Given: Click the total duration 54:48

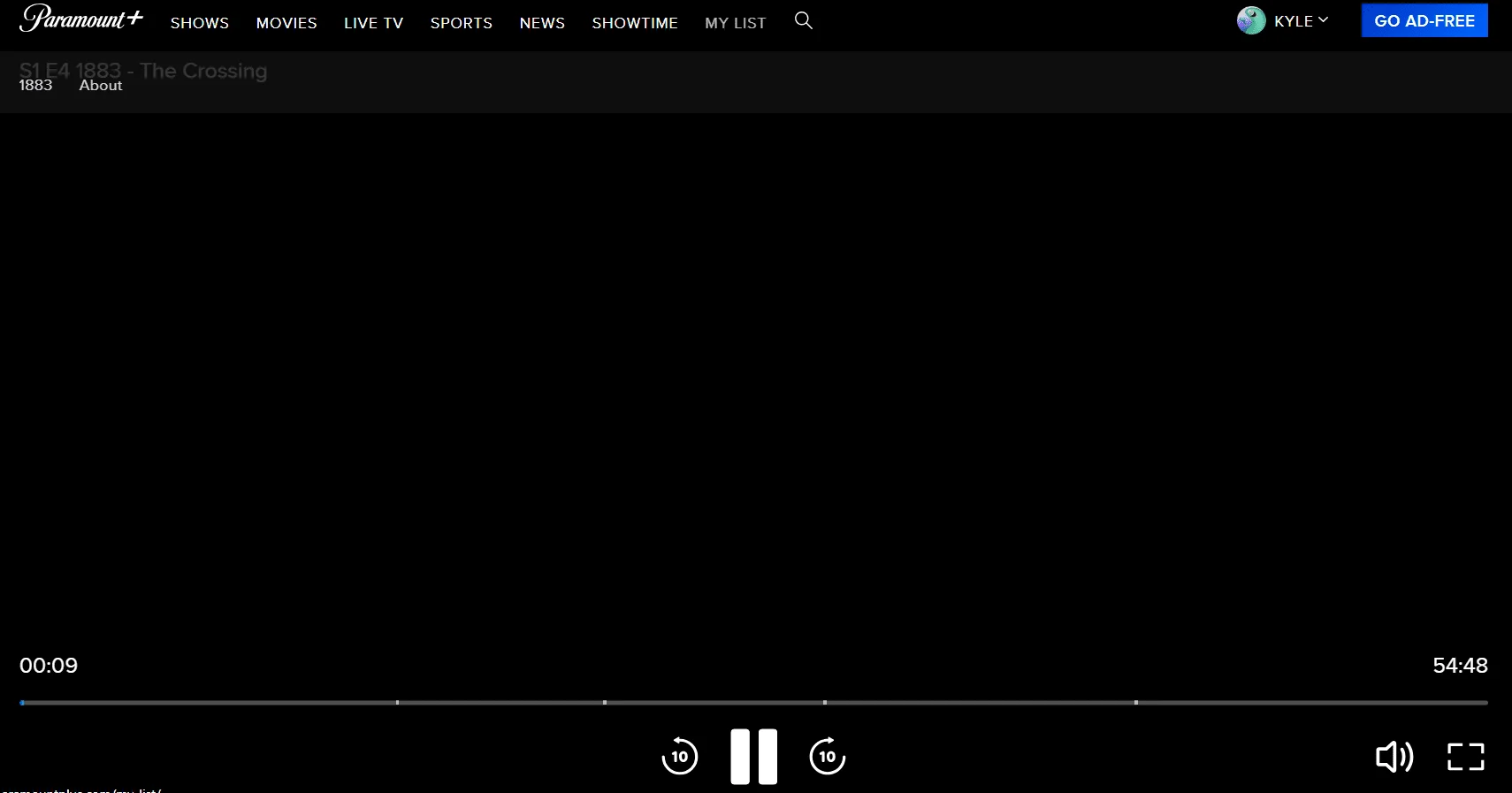Looking at the screenshot, I should click(1460, 666).
